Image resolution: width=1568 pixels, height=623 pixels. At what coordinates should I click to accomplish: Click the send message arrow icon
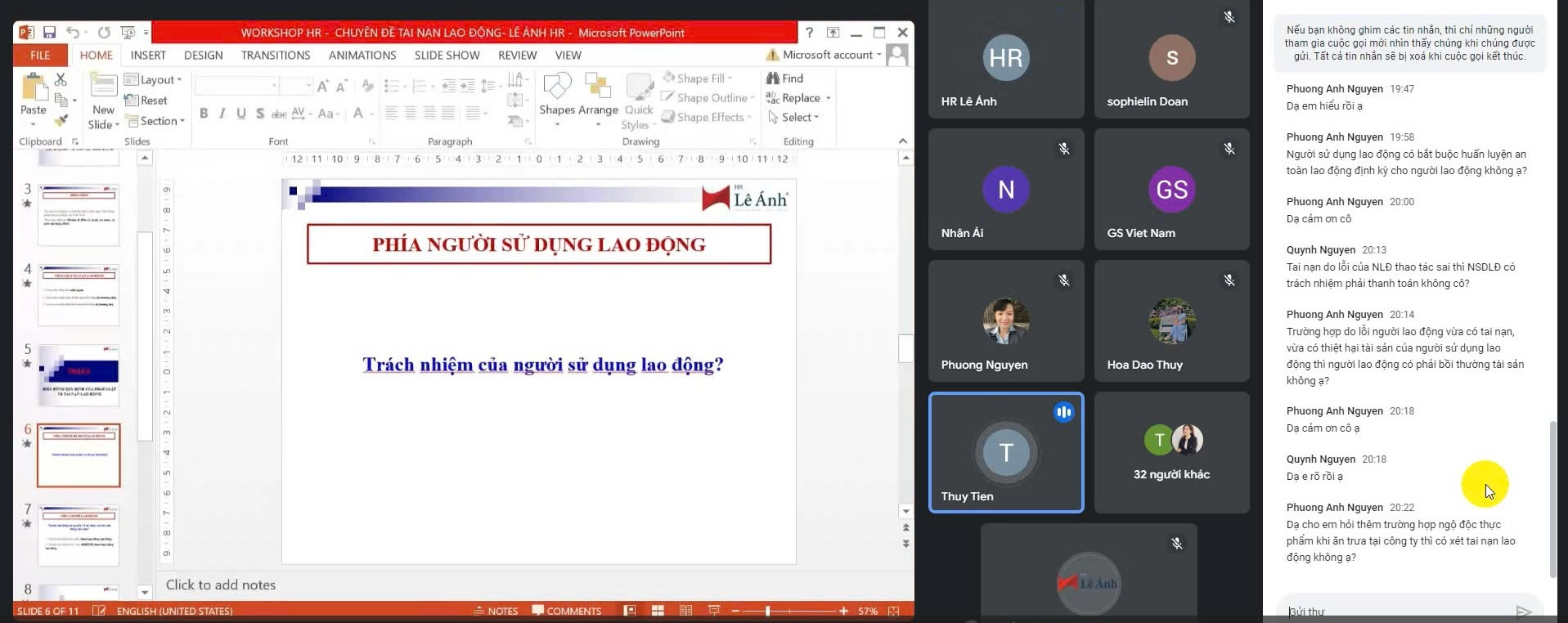[x=1523, y=612]
